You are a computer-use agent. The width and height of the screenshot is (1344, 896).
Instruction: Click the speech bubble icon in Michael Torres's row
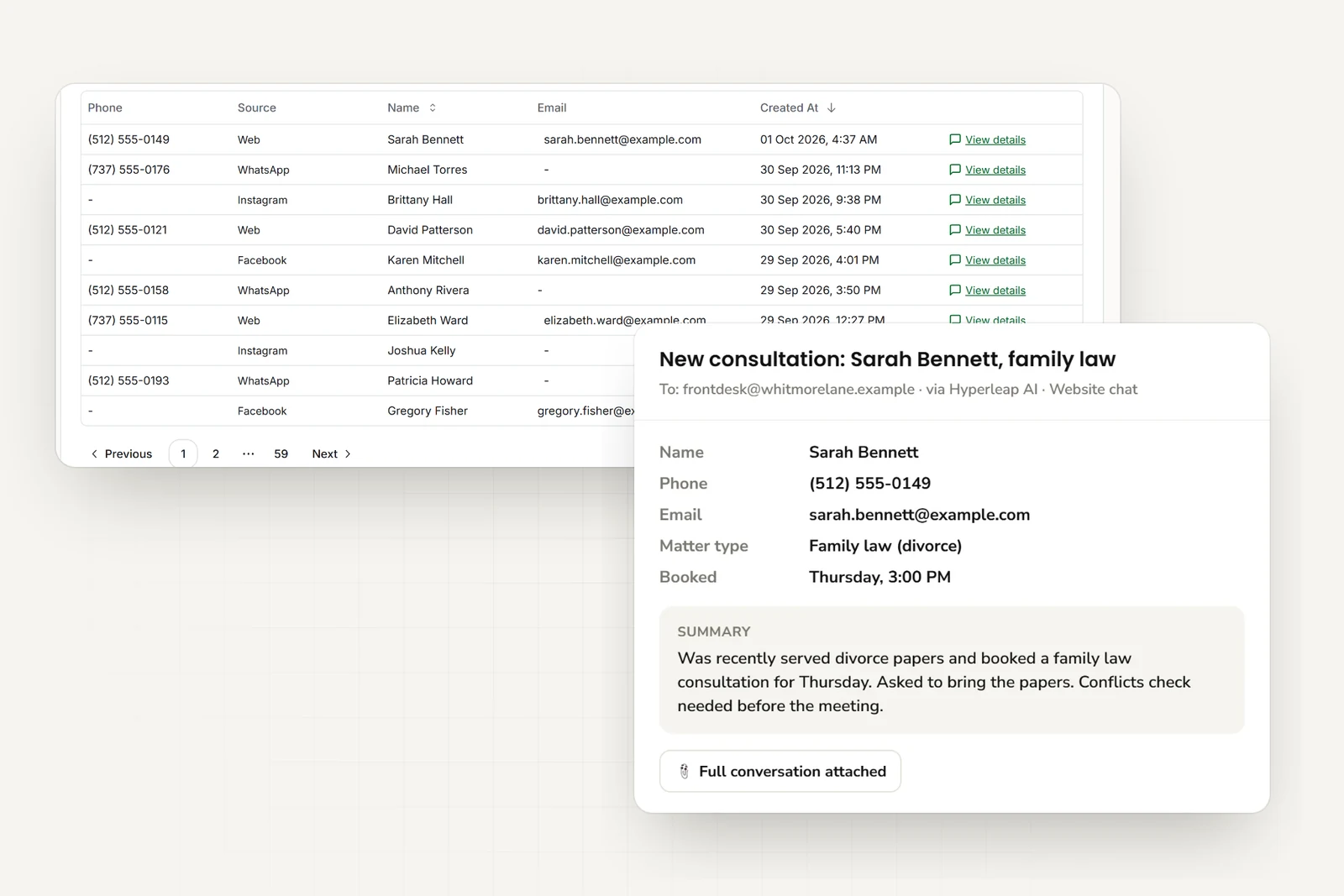tap(954, 170)
